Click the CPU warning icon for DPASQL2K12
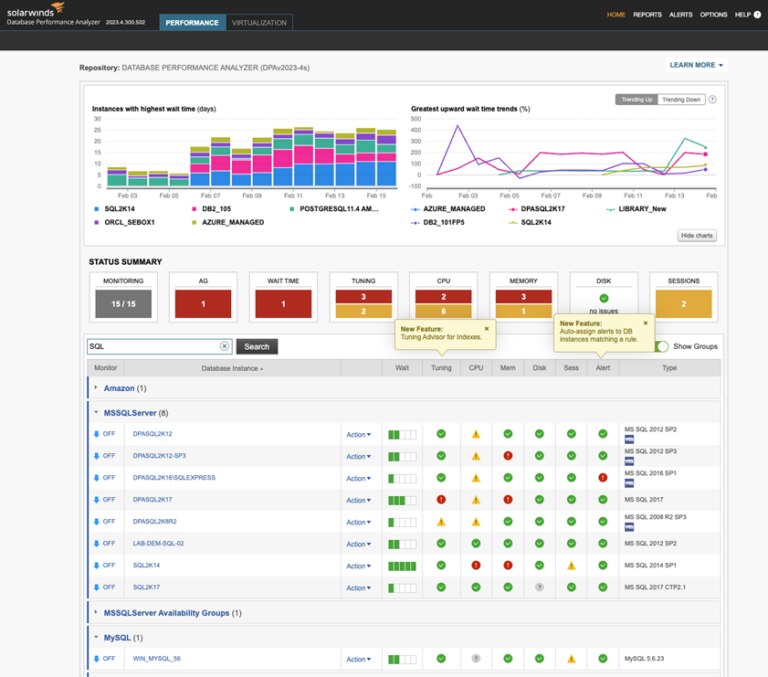768x677 pixels. tap(476, 434)
